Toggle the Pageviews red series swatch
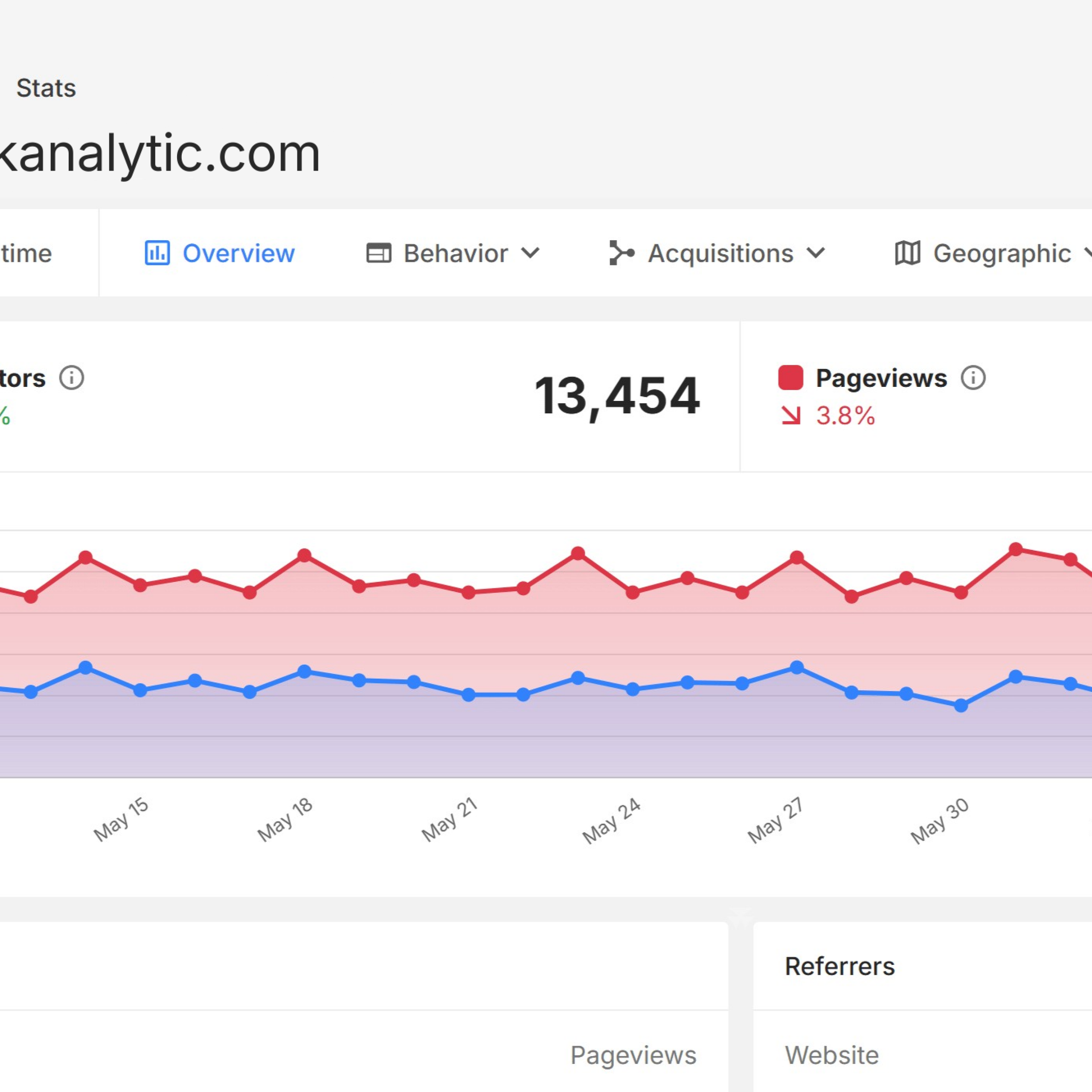 pyautogui.click(x=791, y=378)
